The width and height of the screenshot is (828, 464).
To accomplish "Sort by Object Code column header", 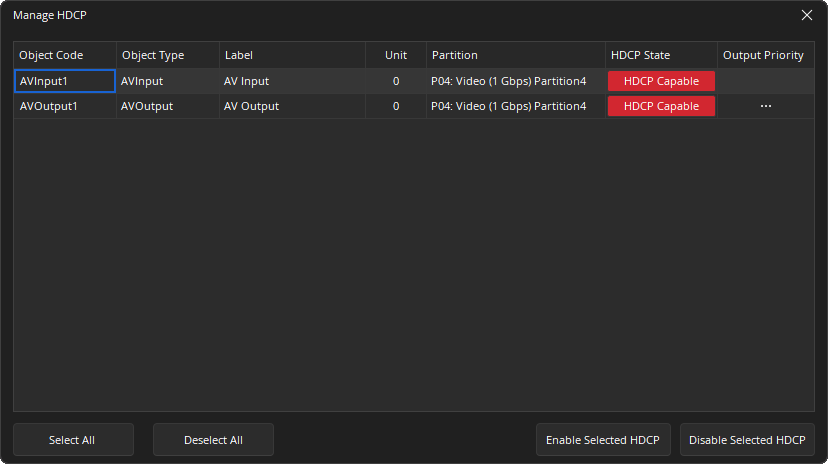I will [64, 55].
